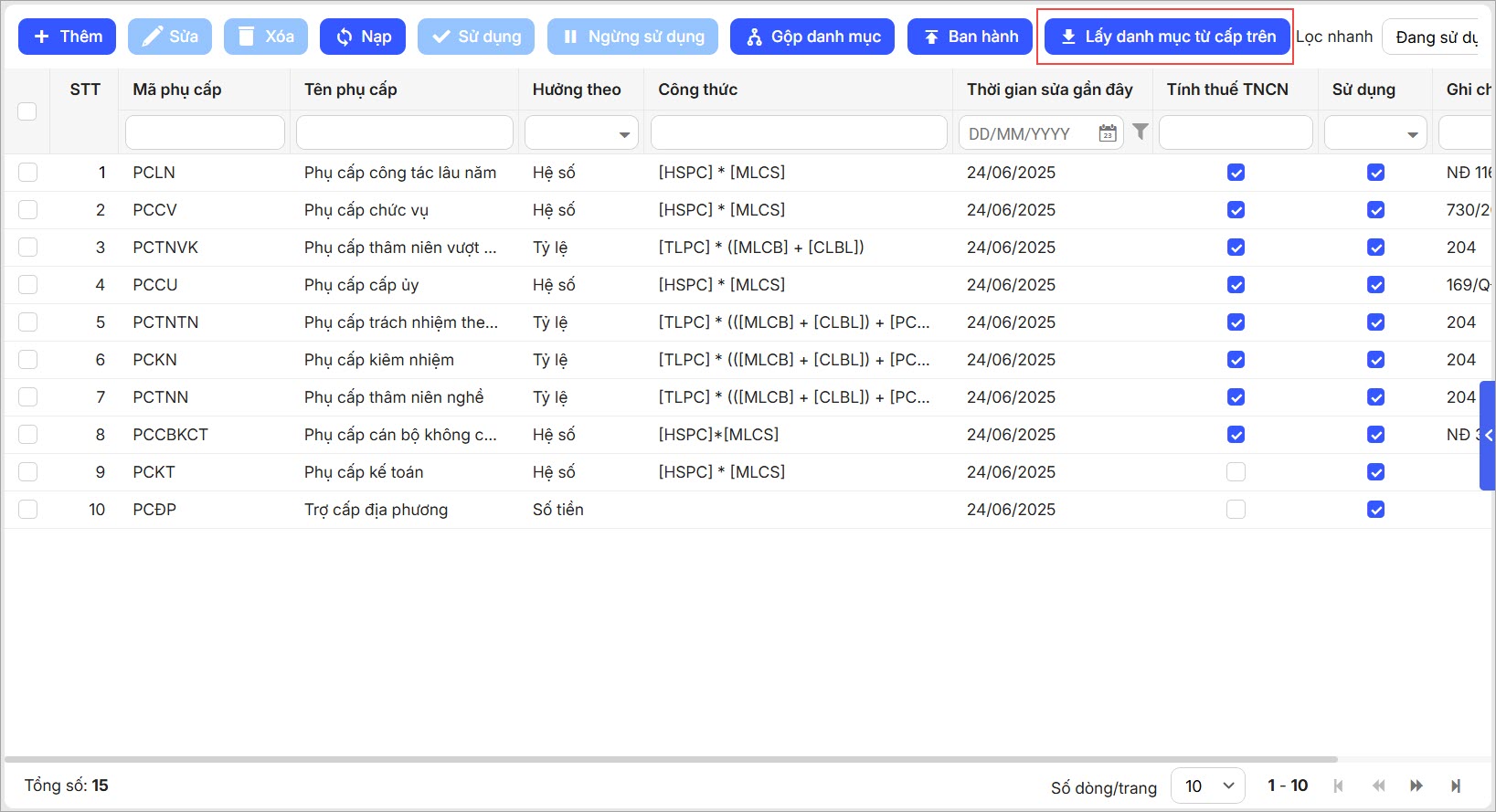
Task: Click the Thêm add button
Action: click(x=68, y=37)
